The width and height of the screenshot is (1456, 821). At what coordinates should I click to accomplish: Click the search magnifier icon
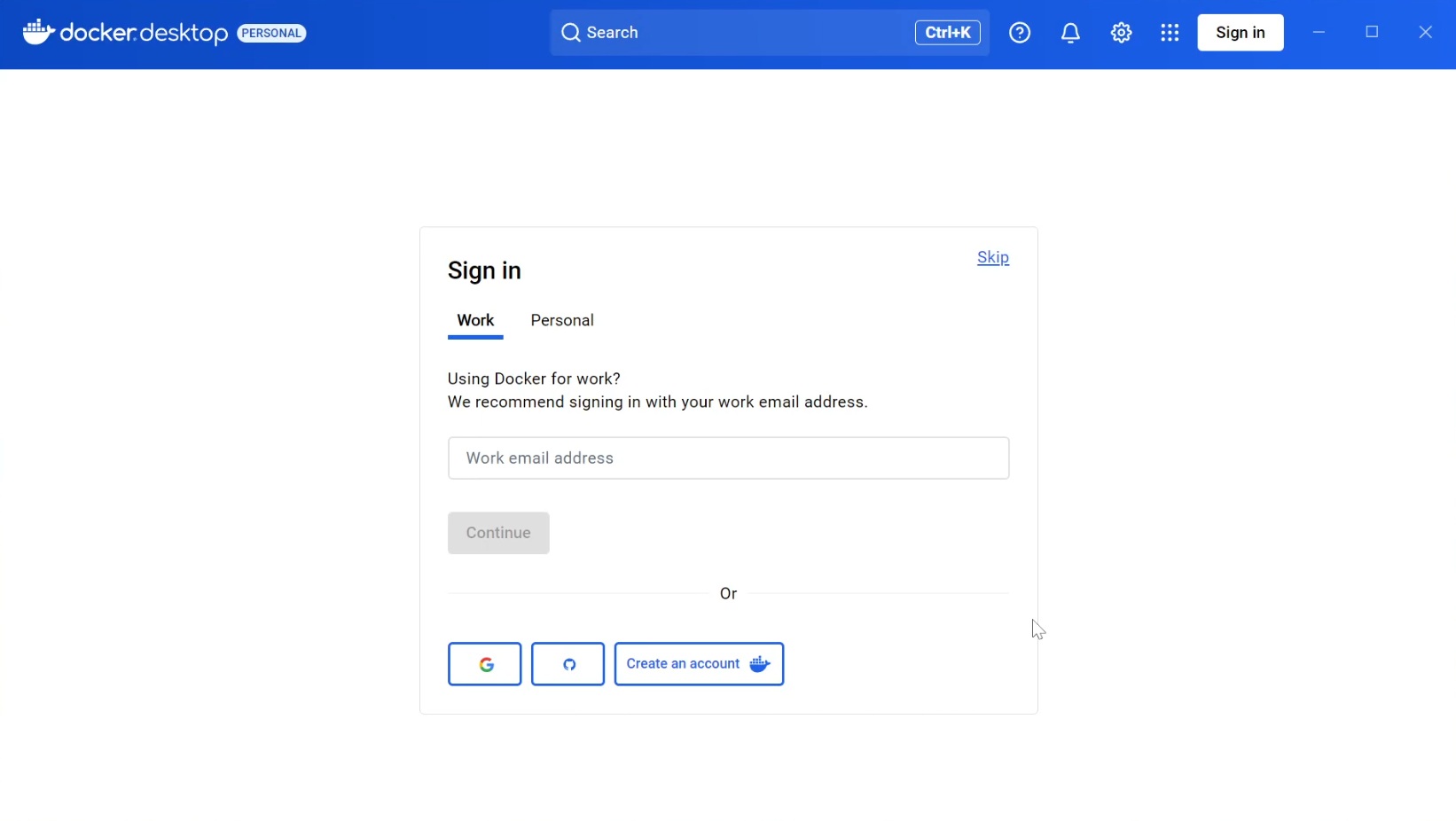coord(570,33)
